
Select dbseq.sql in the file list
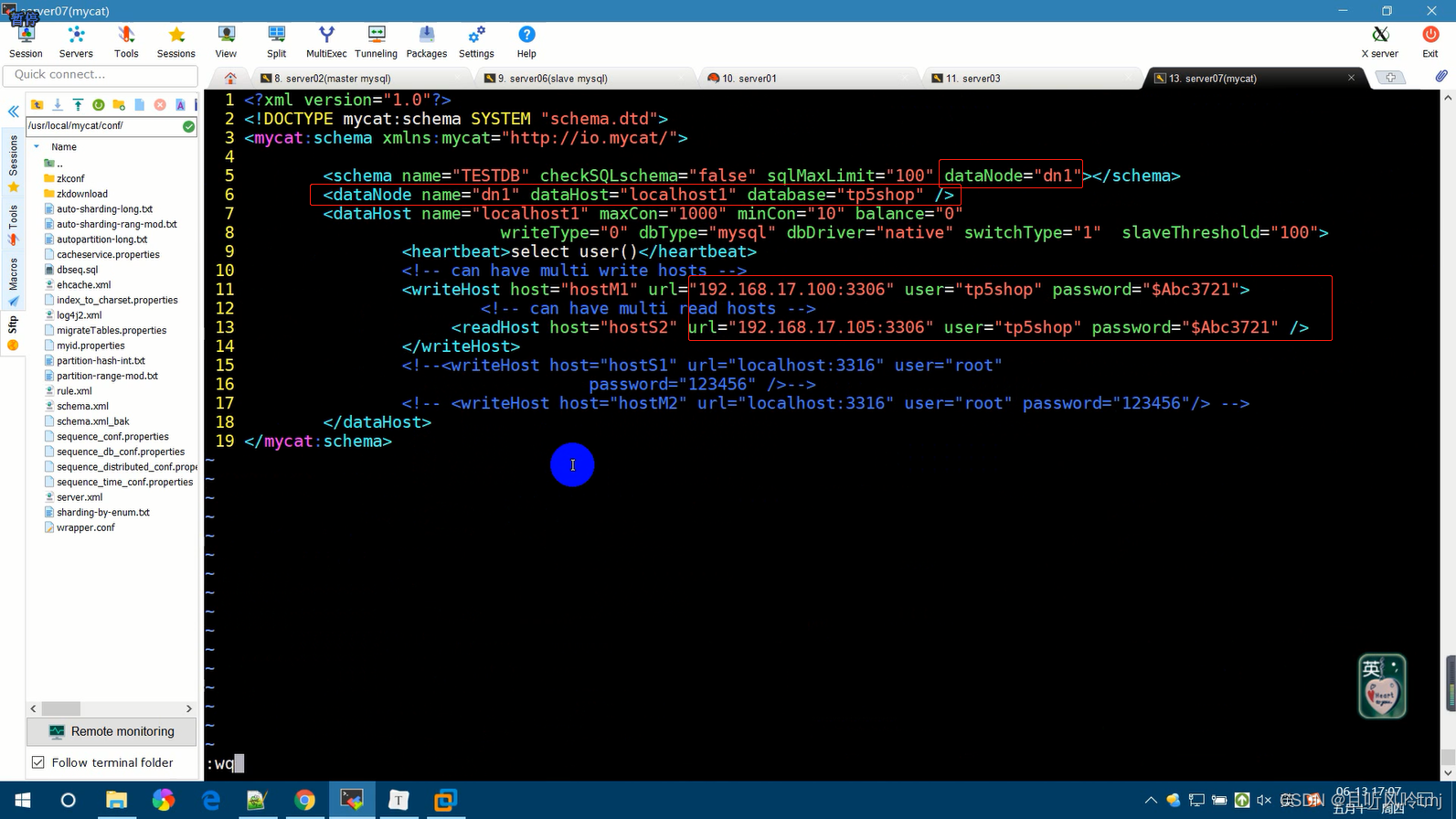click(x=77, y=270)
